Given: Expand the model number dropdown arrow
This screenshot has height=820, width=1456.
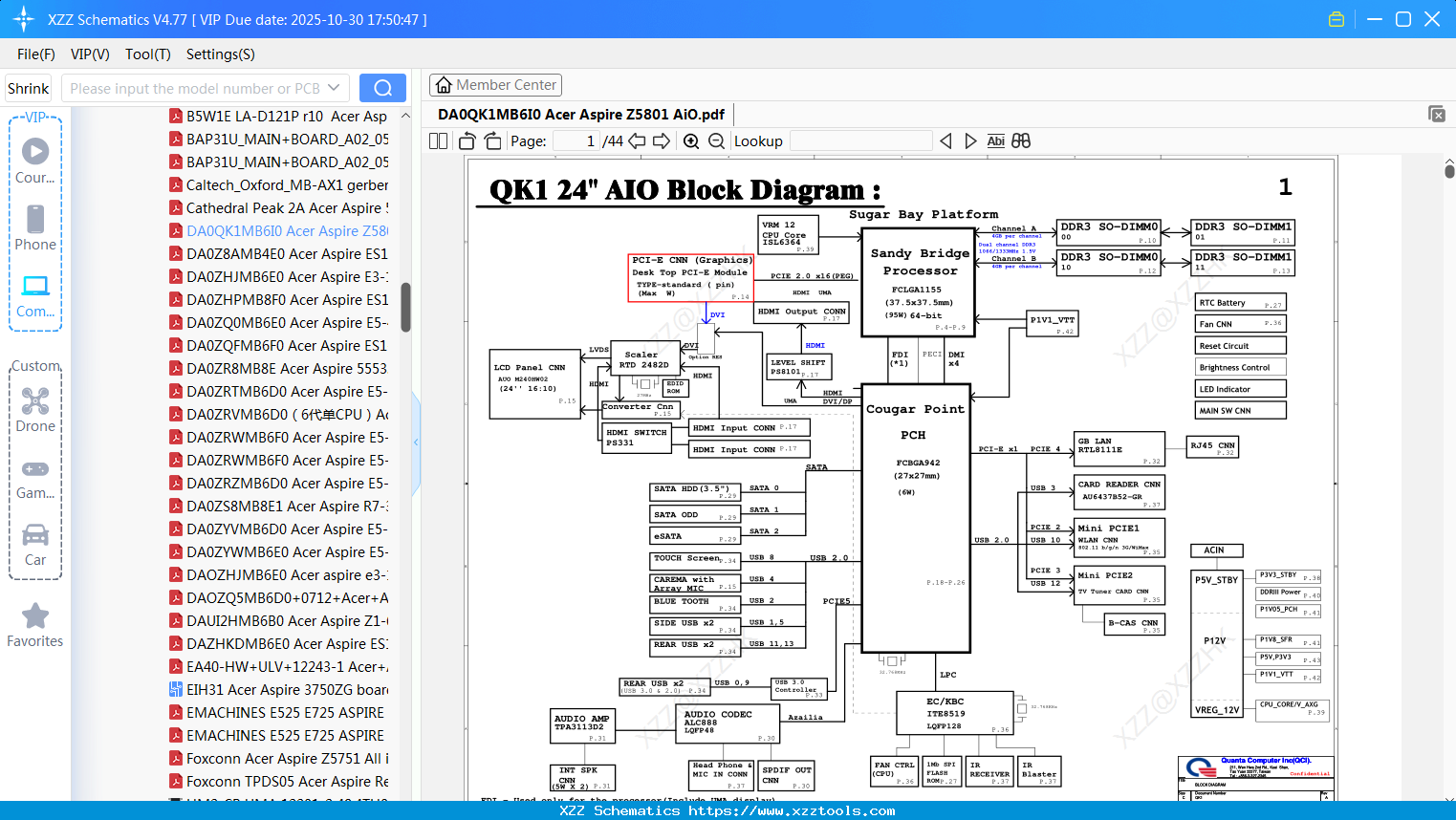Looking at the screenshot, I should [334, 88].
